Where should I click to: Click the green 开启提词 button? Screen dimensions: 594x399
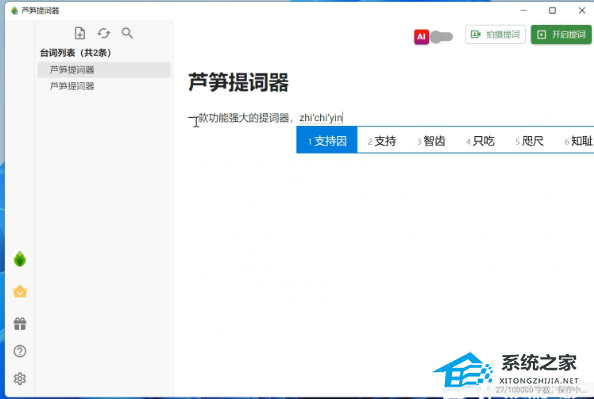[561, 34]
